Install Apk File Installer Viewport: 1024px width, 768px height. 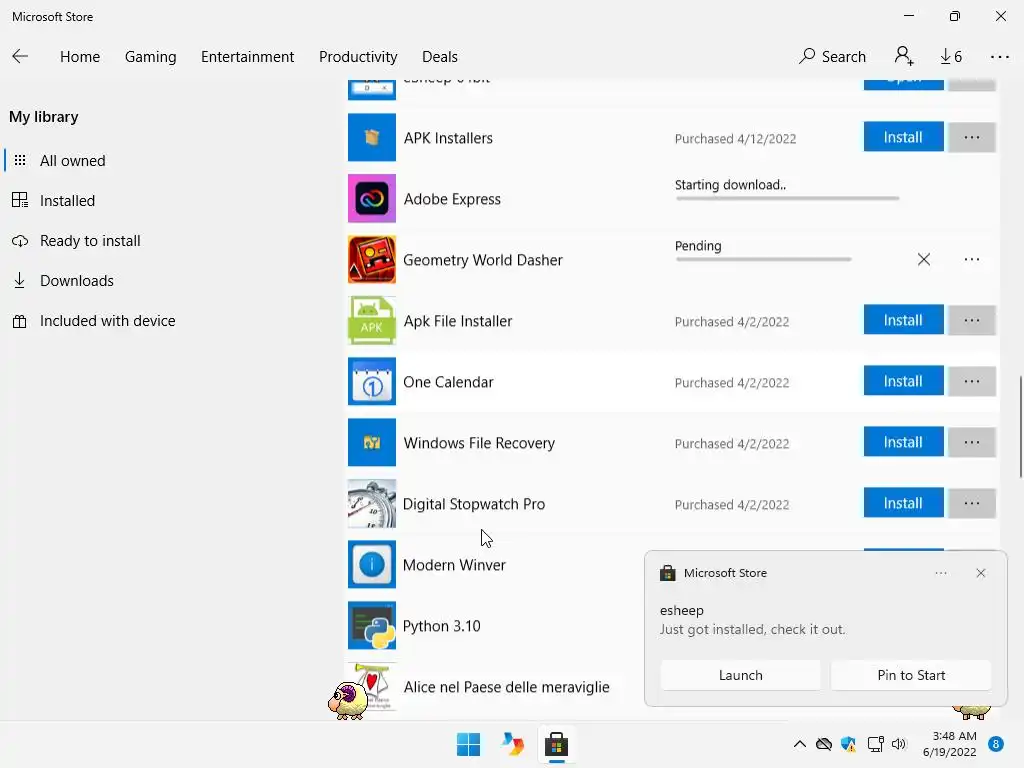pos(903,320)
